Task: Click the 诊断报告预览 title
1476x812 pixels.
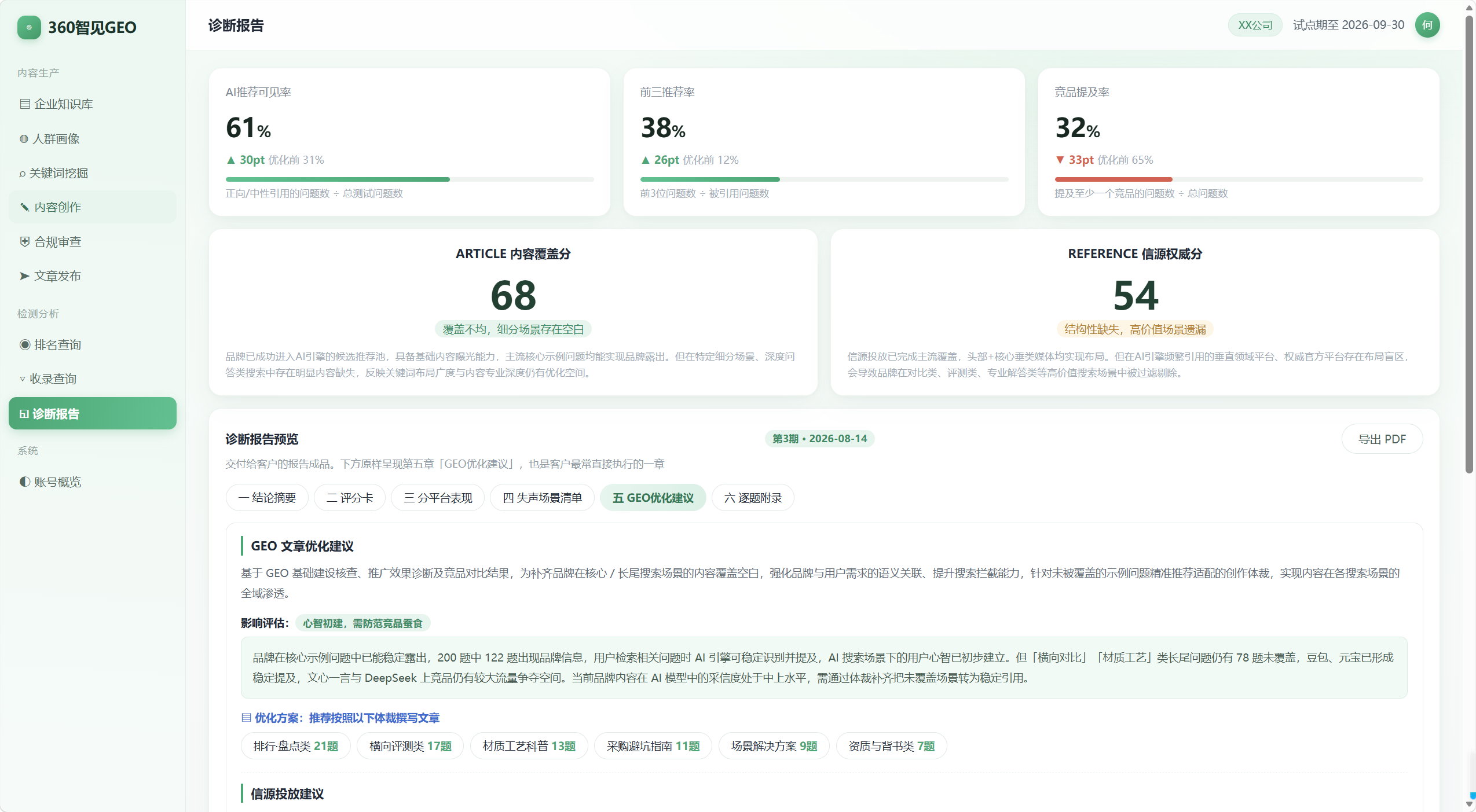Action: point(262,439)
